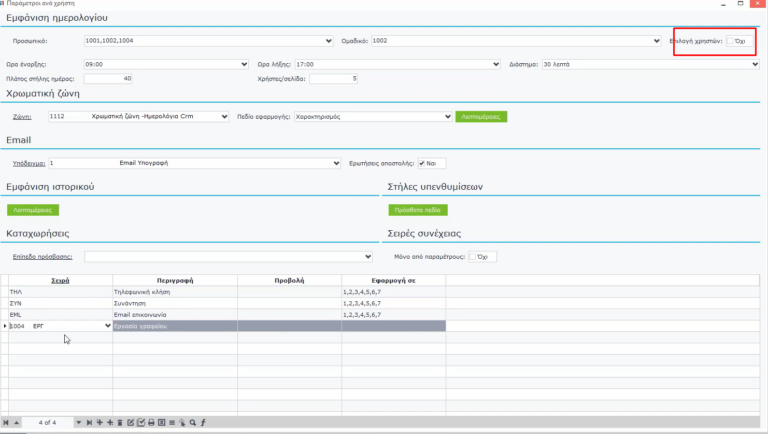Click Εφαρμογή σε value in EML row
This screenshot has width=768, height=434.
[x=393, y=314]
